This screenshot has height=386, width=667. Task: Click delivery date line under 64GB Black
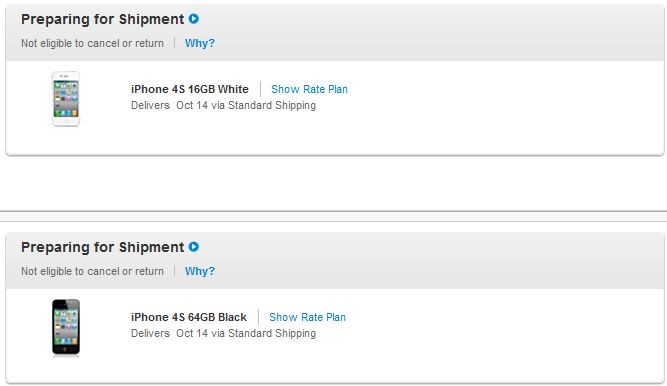click(x=223, y=333)
